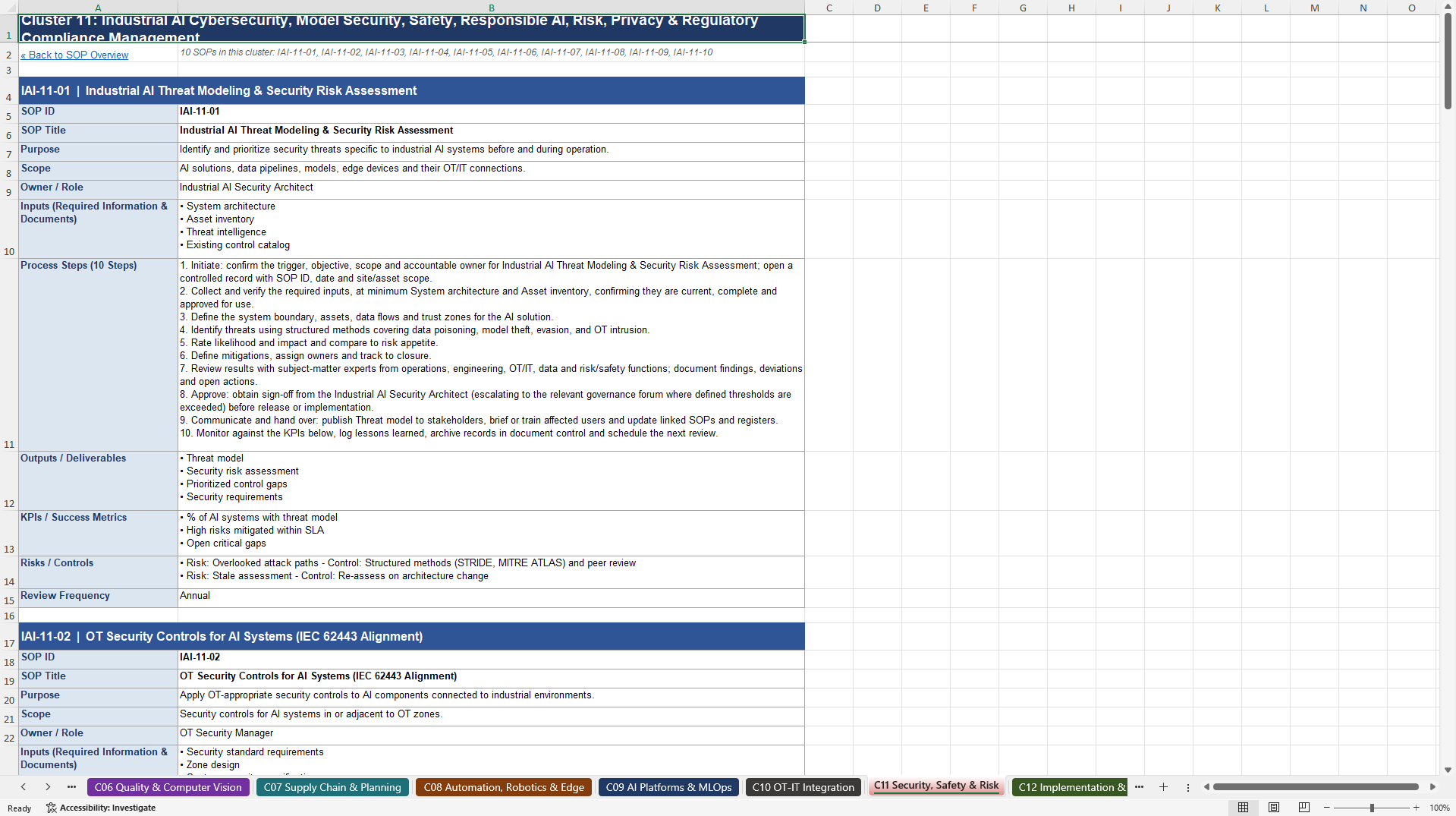Select the IAI-11-02 section header cell

pos(411,636)
